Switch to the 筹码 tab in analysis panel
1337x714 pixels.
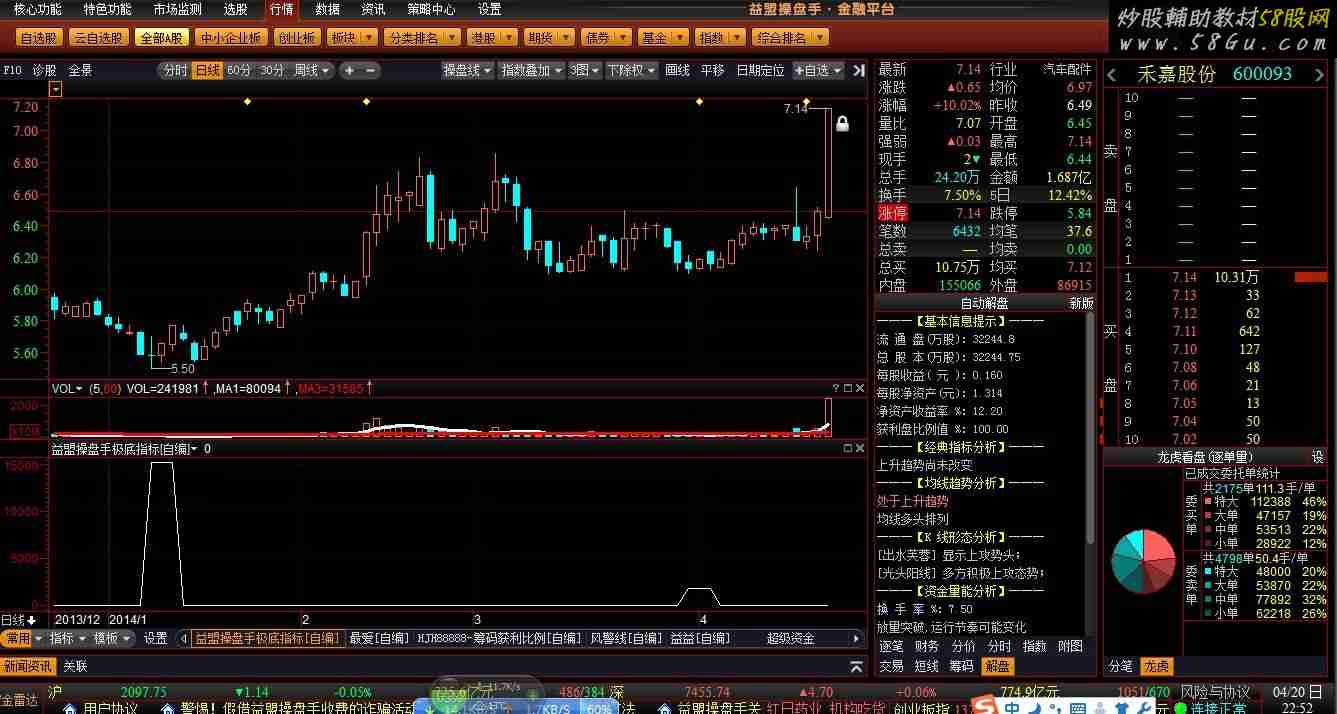click(x=960, y=666)
